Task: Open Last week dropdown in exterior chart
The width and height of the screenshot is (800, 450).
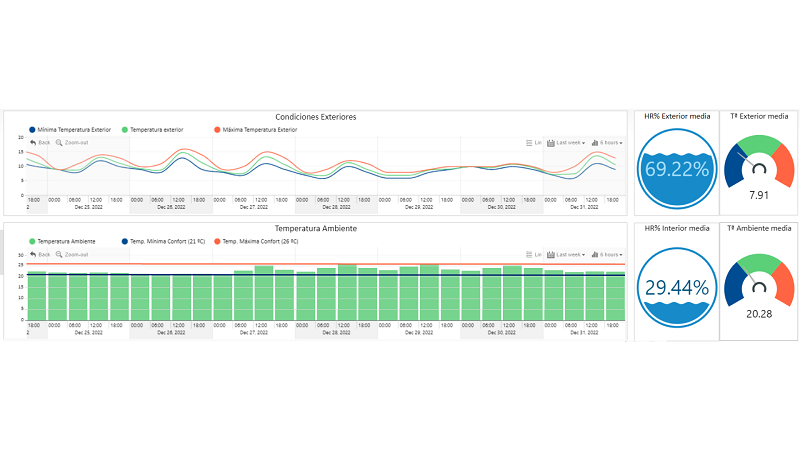Action: tap(566, 143)
